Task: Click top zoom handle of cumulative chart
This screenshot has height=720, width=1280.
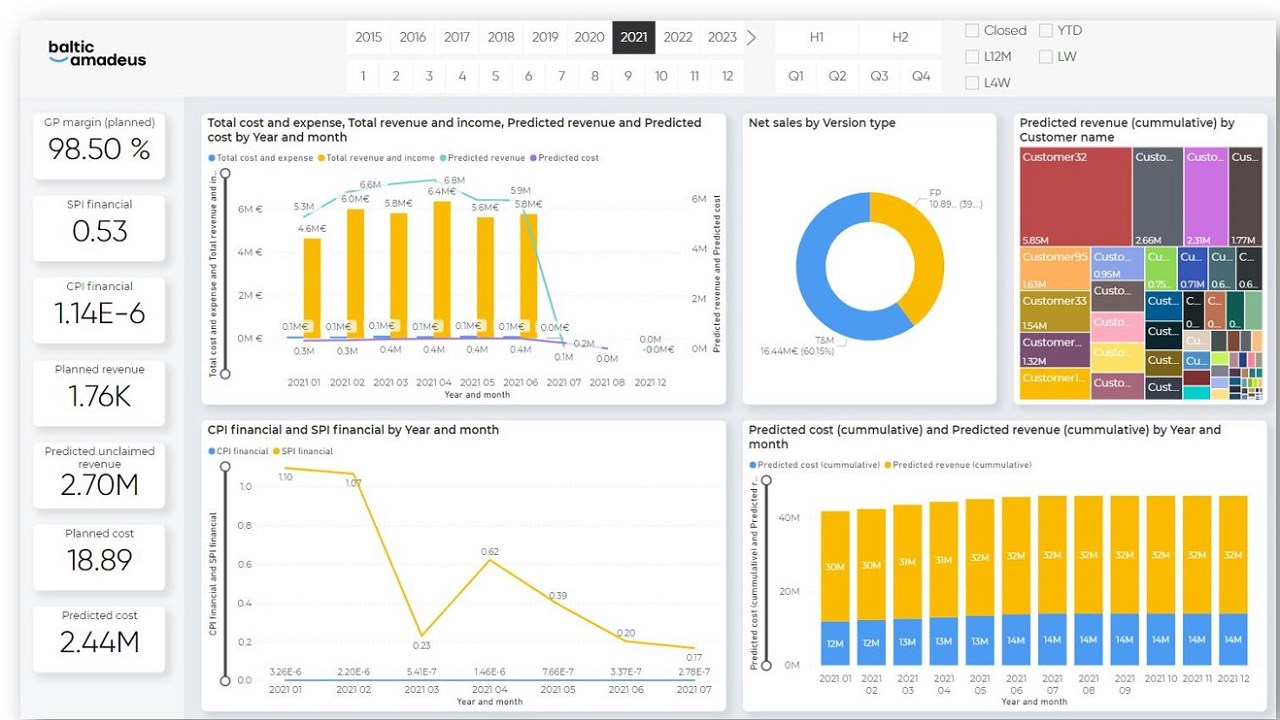Action: click(x=767, y=481)
